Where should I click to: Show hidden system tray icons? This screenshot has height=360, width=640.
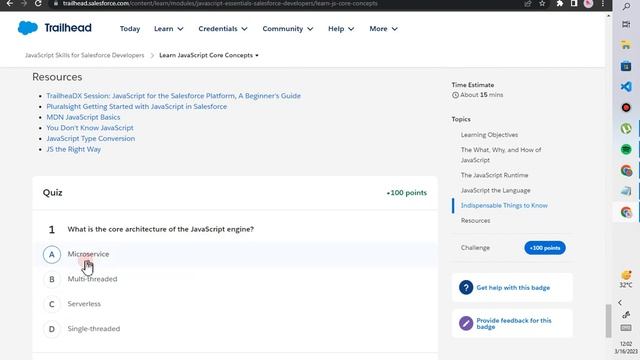pyautogui.click(x=620, y=302)
